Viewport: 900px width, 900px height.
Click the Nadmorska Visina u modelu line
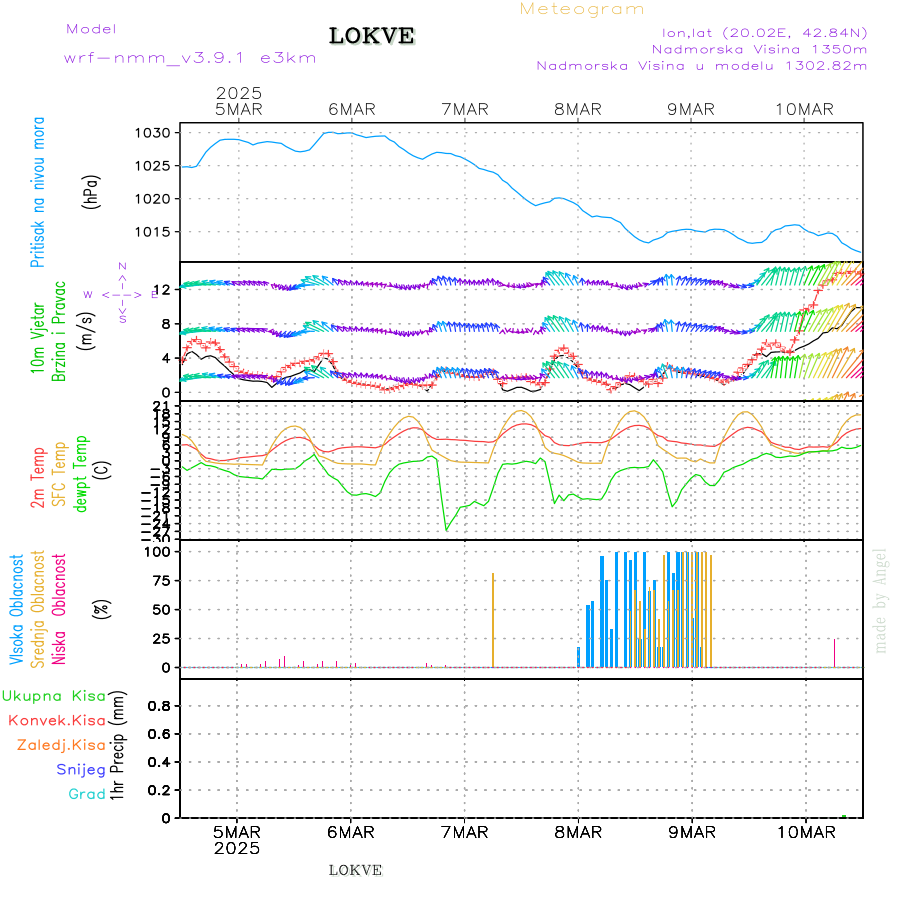point(702,65)
